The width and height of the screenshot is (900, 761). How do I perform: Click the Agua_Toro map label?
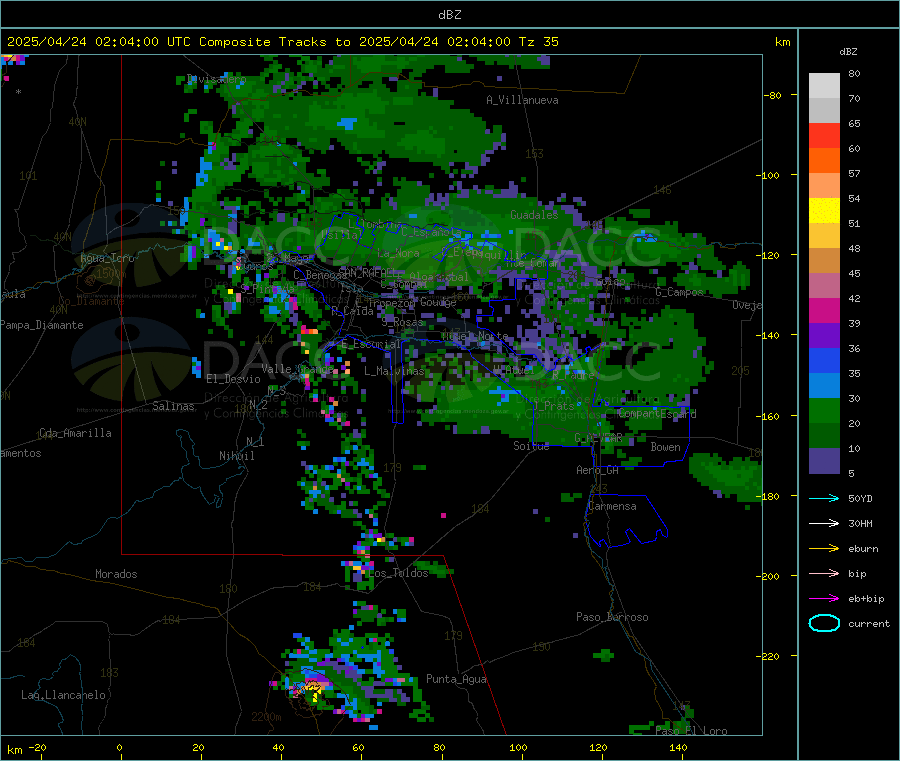pos(107,258)
